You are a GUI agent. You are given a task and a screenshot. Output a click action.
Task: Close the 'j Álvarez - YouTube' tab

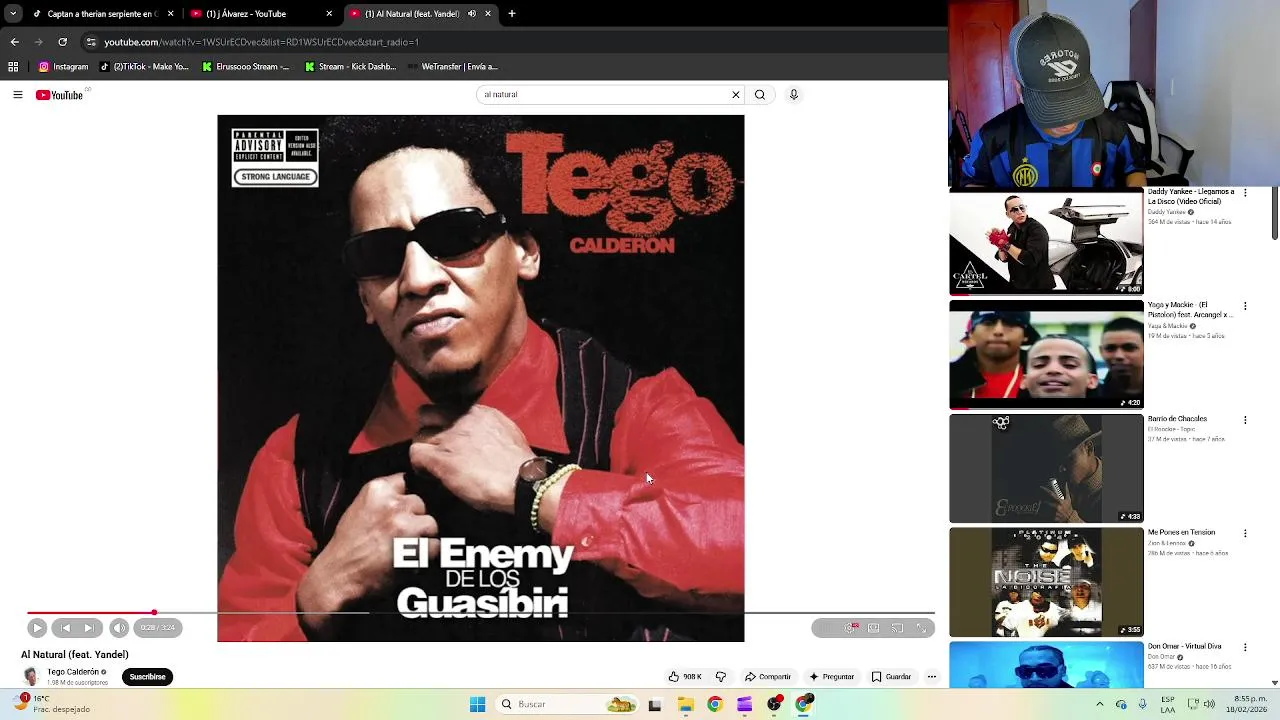tap(329, 14)
